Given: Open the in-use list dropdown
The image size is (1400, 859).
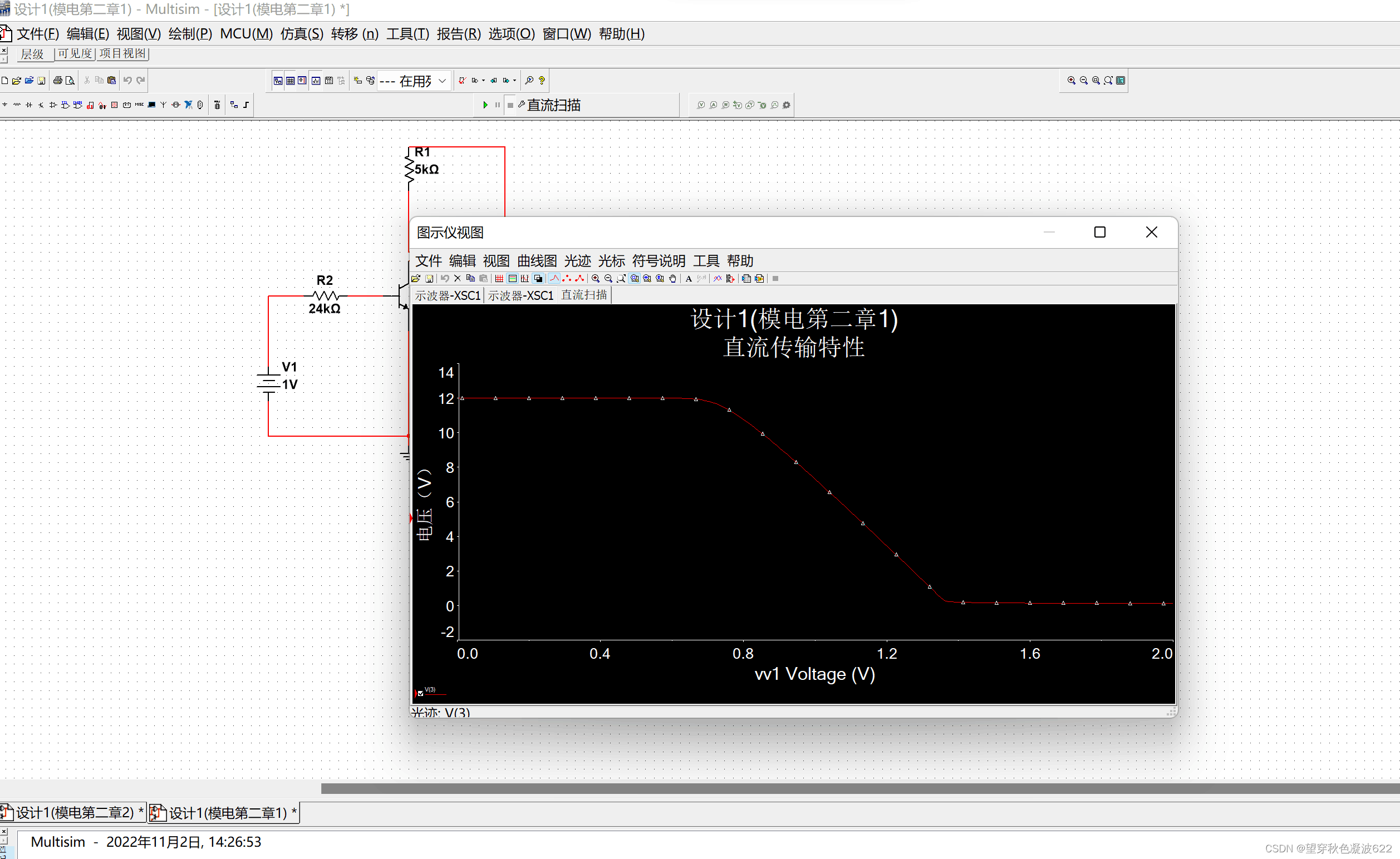Looking at the screenshot, I should (442, 81).
